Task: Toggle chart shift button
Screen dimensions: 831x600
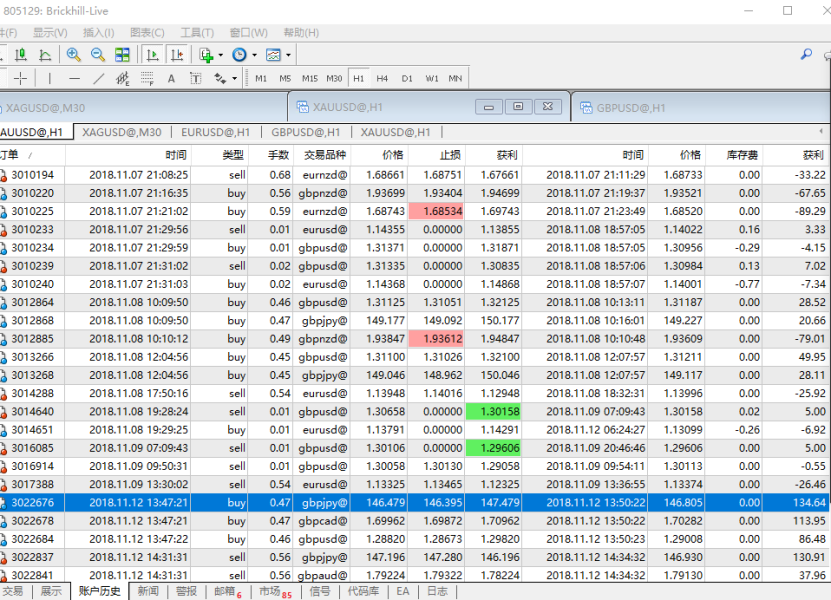Action: tap(177, 55)
